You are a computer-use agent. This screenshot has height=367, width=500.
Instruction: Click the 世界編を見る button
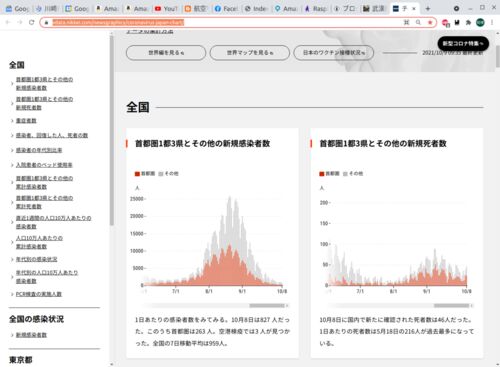[x=166, y=53]
